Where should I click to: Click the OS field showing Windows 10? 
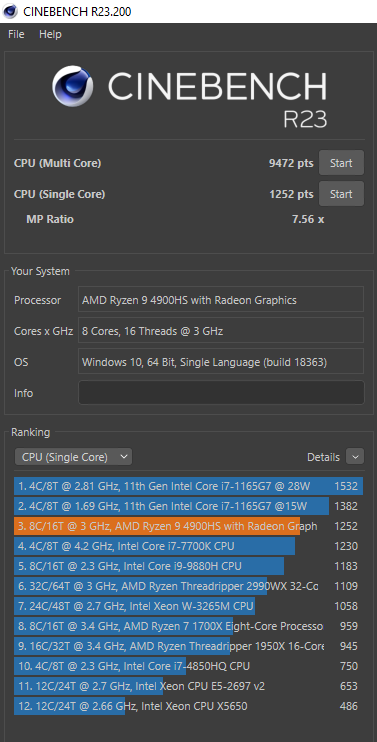tap(221, 362)
